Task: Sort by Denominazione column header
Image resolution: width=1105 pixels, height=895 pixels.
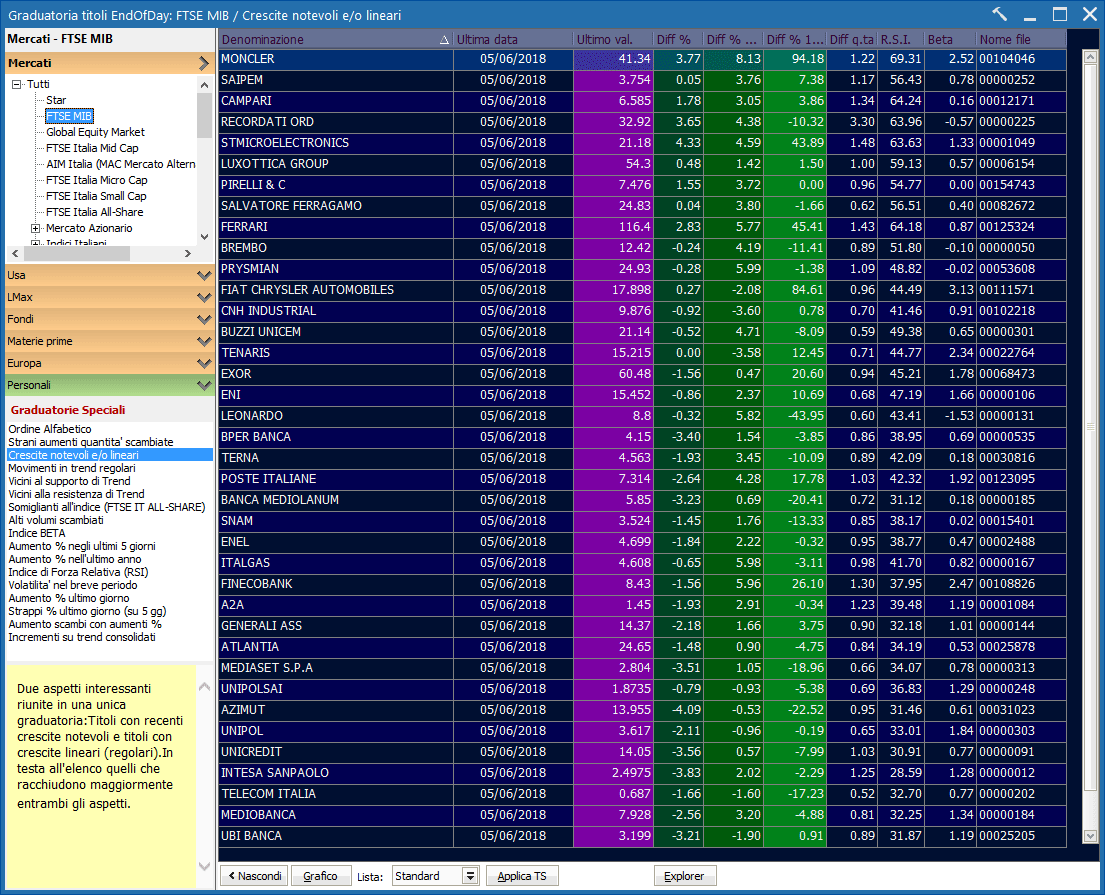Action: pos(335,39)
